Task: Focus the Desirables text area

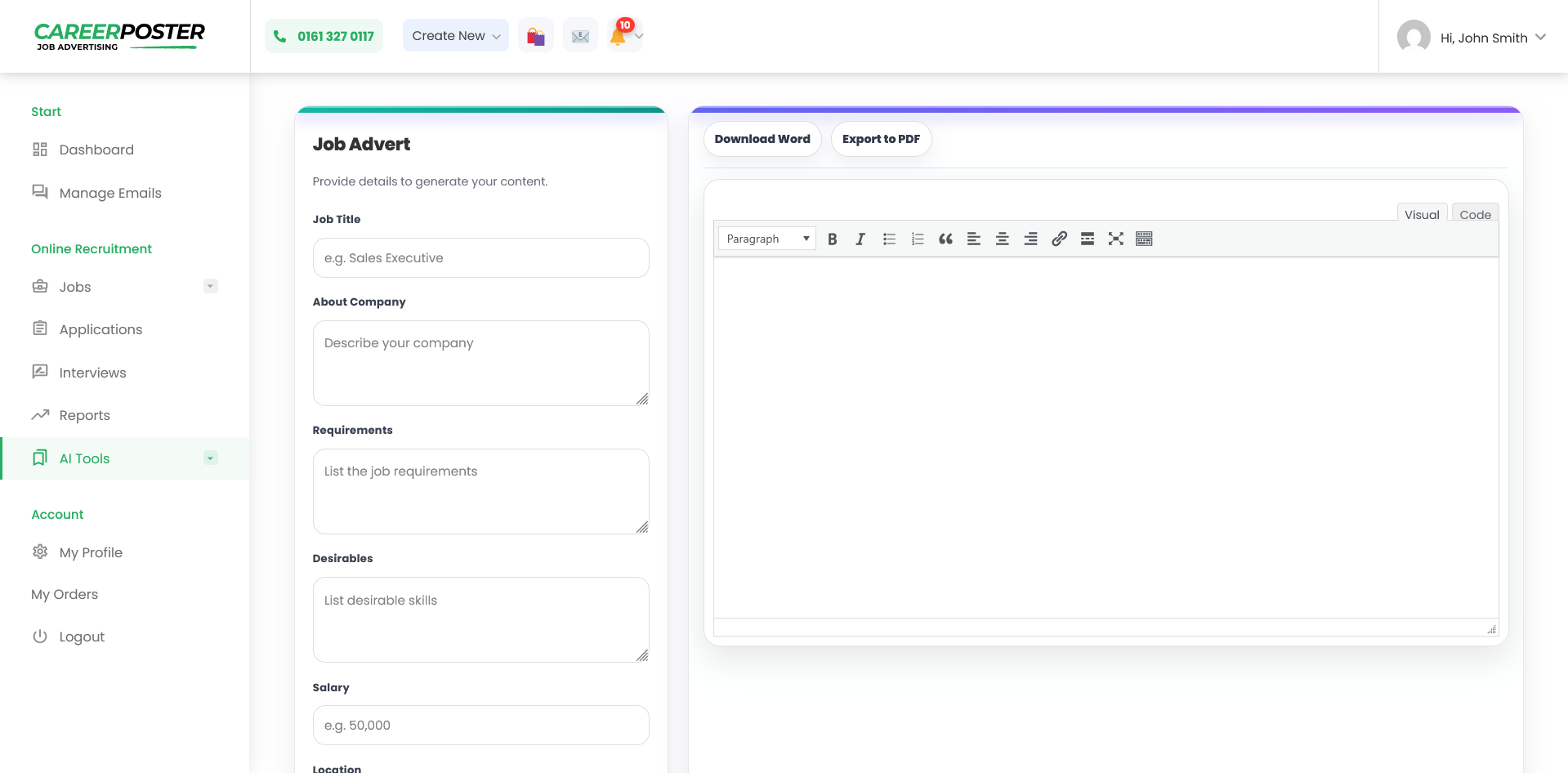Action: point(480,619)
